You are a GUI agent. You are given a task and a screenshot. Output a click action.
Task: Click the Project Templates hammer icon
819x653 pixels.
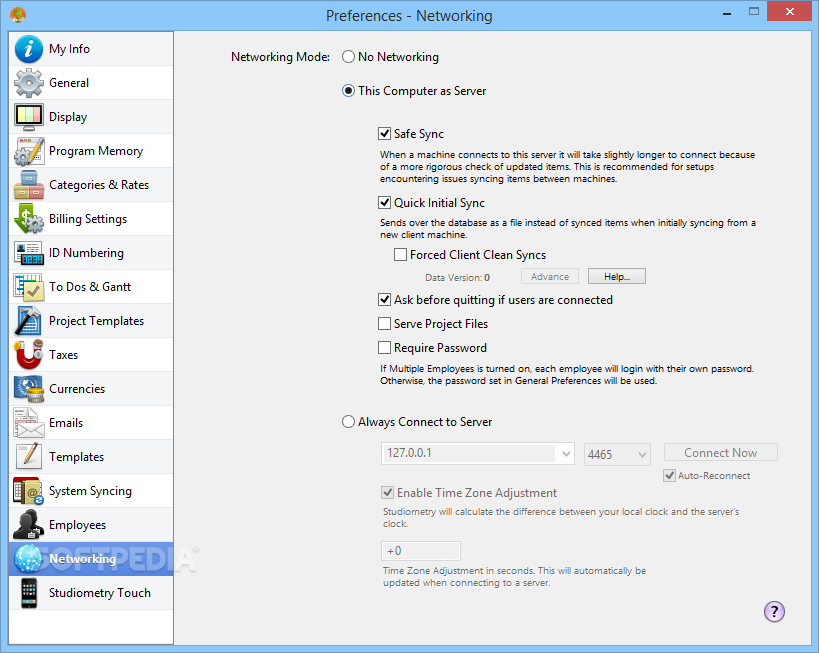[29, 321]
